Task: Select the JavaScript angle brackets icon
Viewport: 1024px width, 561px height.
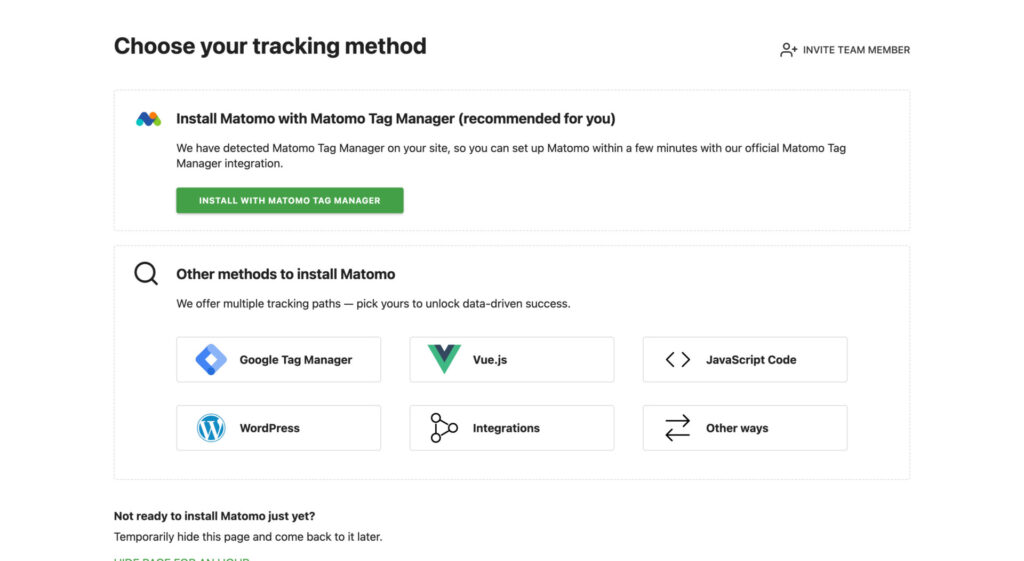Action: pos(678,360)
